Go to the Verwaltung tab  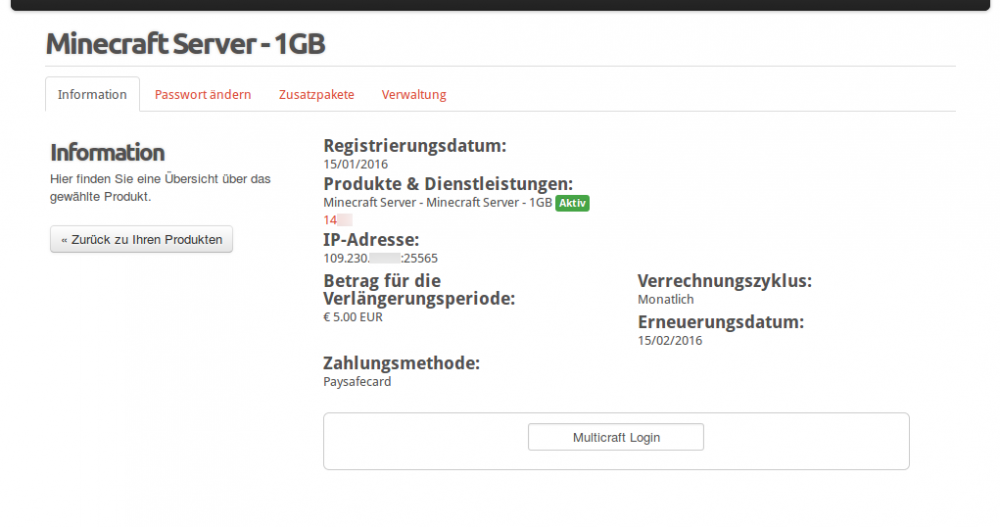[x=414, y=95]
